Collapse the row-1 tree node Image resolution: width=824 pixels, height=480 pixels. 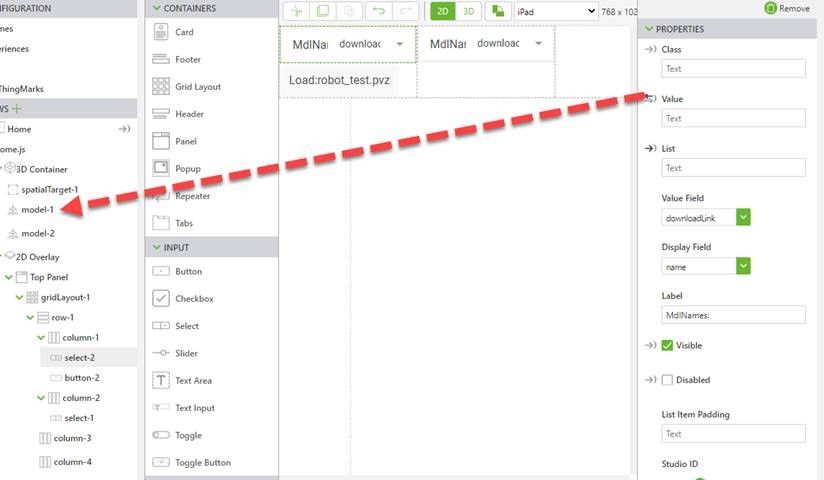[30, 318]
